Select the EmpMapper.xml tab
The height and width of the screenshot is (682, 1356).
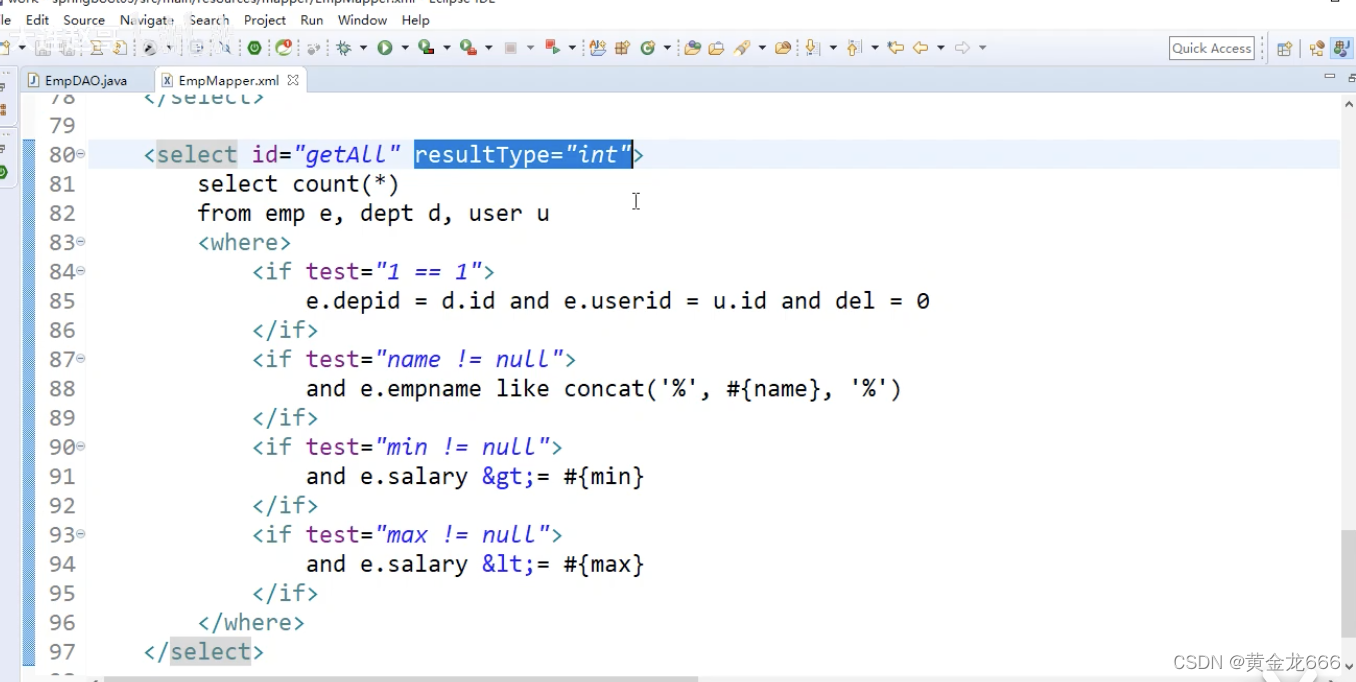coord(229,80)
